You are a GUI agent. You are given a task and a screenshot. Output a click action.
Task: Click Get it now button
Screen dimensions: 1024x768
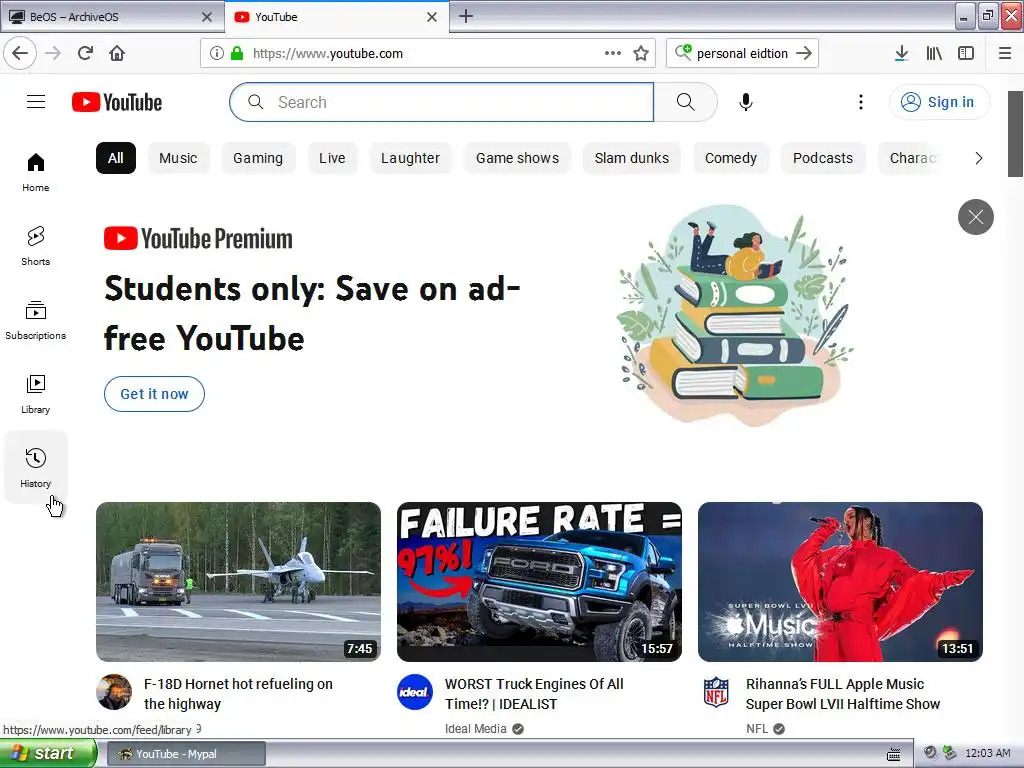click(154, 394)
